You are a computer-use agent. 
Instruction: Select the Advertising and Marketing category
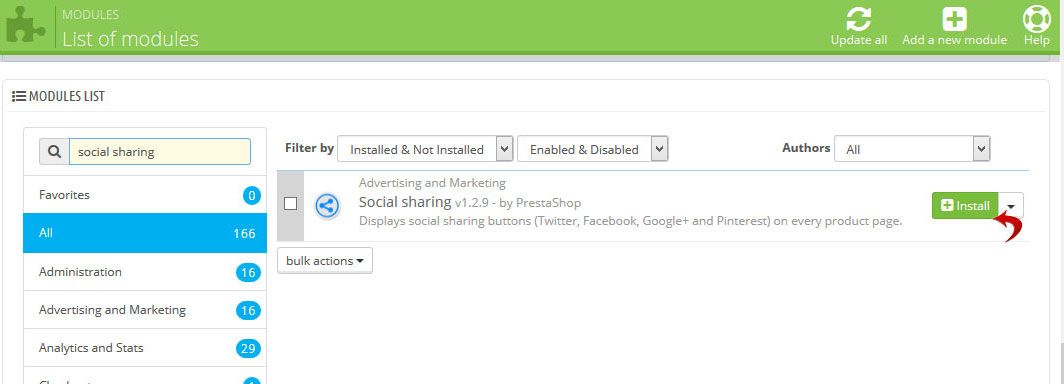coord(145,310)
